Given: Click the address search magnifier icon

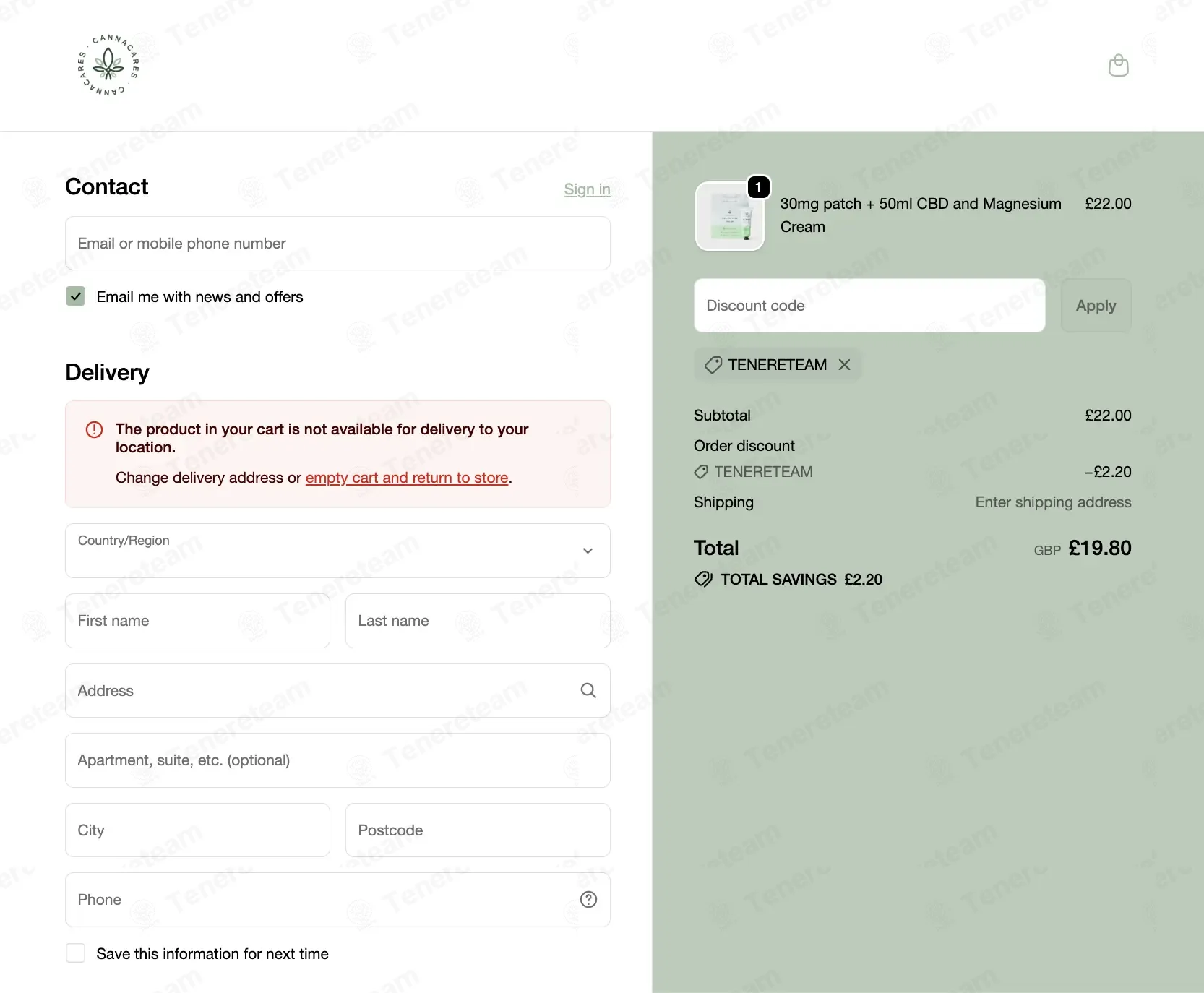Looking at the screenshot, I should coord(588,691).
